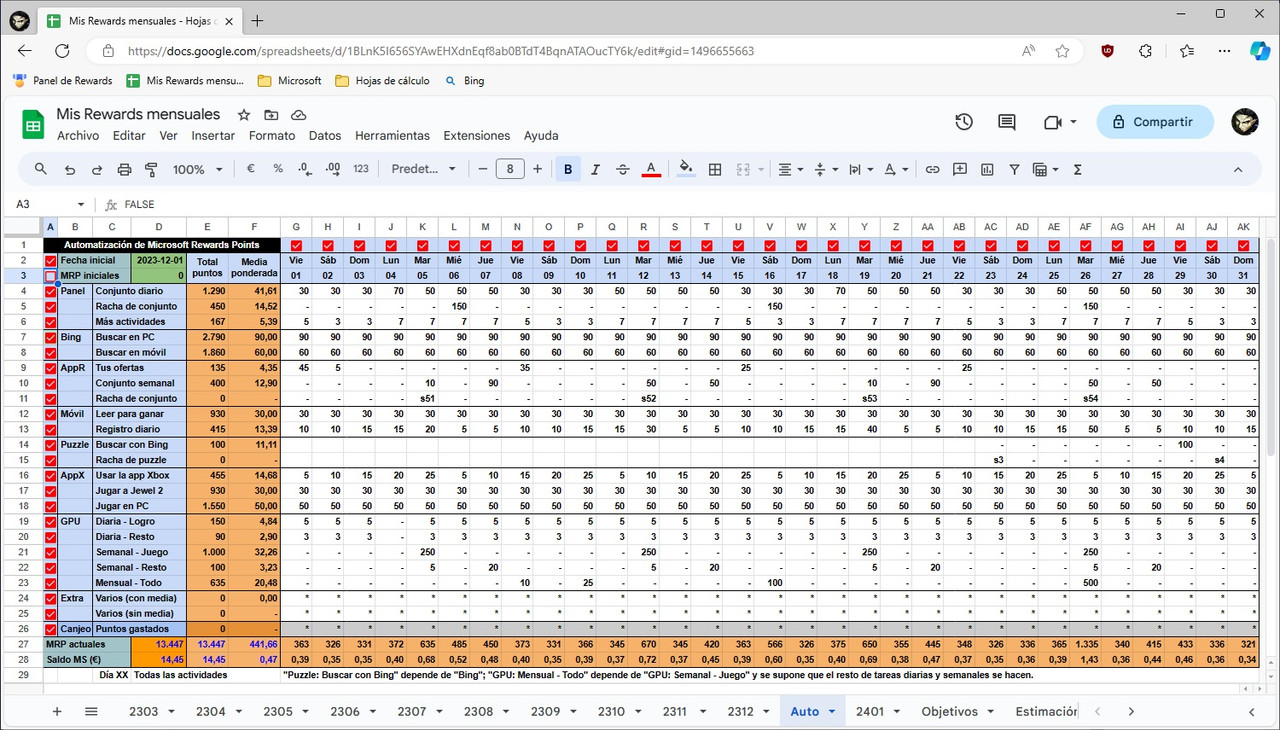The height and width of the screenshot is (730, 1280).
Task: Click the search menus magnifier icon
Action: (41, 169)
